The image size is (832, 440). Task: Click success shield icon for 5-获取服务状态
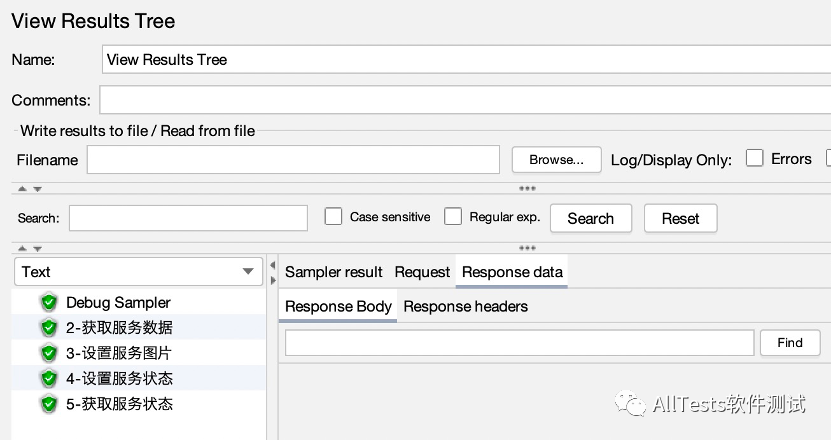(x=49, y=404)
